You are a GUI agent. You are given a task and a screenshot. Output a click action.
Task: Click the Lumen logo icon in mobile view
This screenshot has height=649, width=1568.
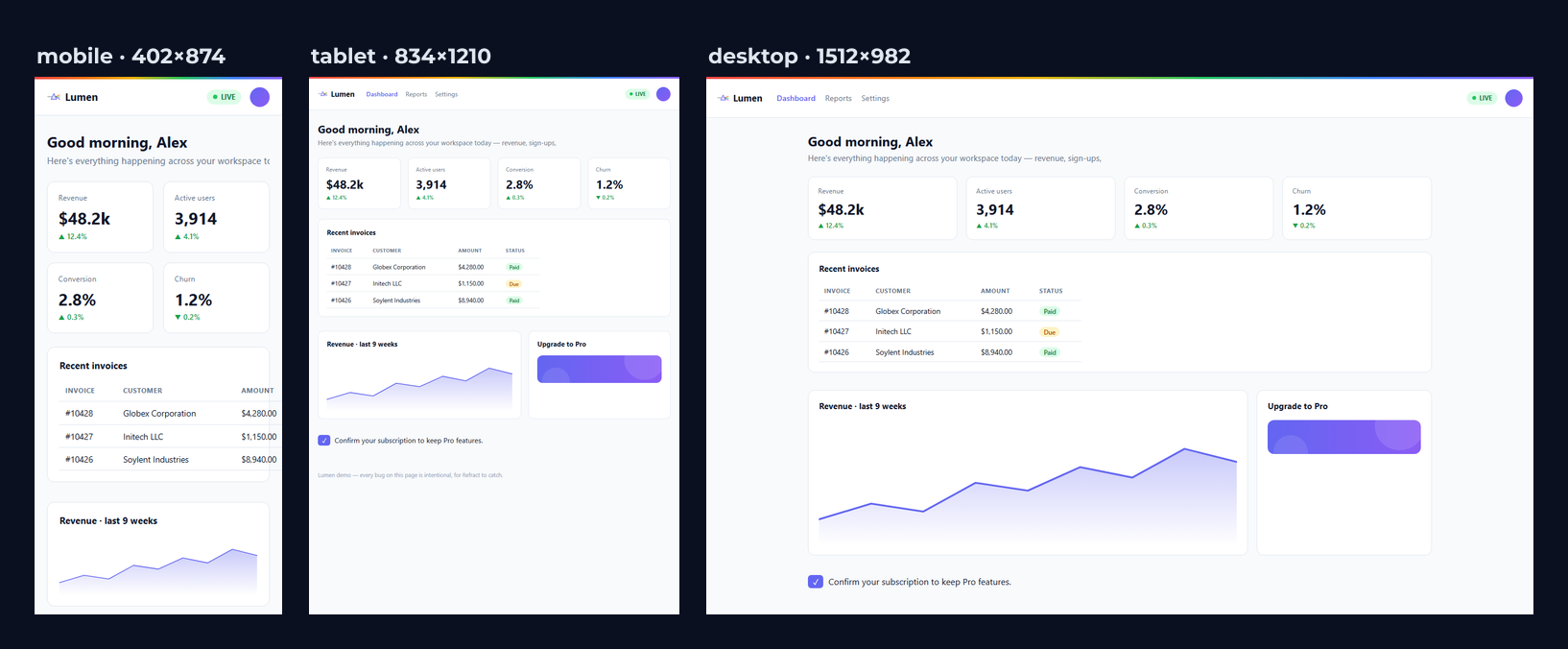click(54, 97)
